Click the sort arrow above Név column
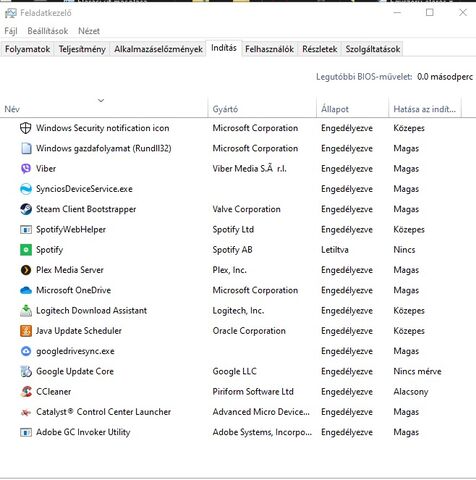 click(x=101, y=100)
